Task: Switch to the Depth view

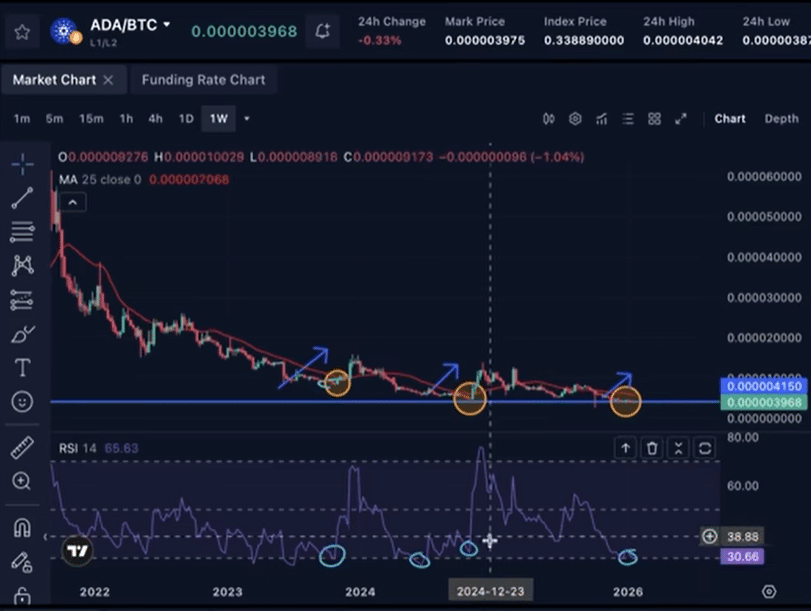Action: point(781,118)
